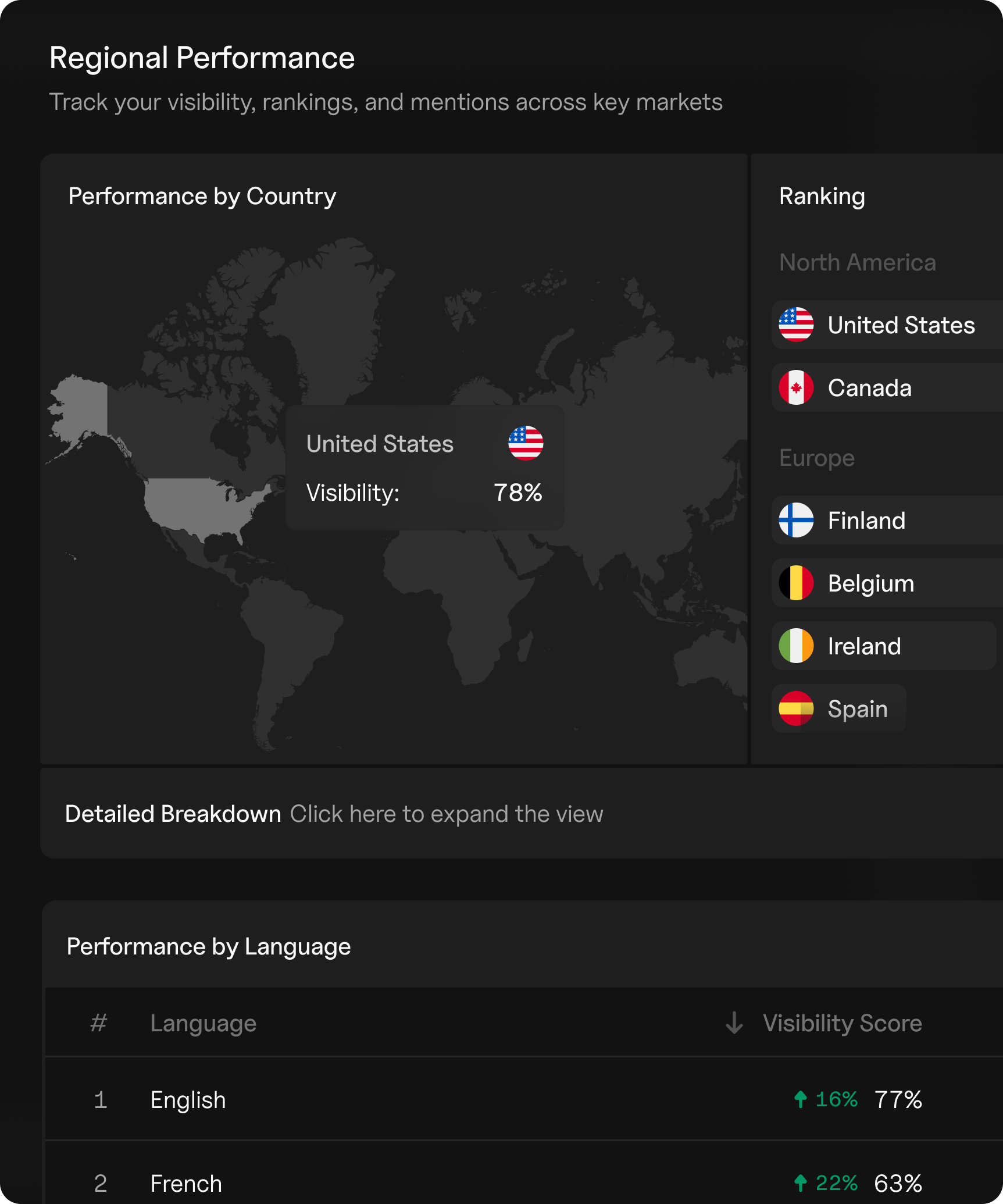Click the Language column header
Viewport: 1003px width, 1204px height.
click(203, 1023)
